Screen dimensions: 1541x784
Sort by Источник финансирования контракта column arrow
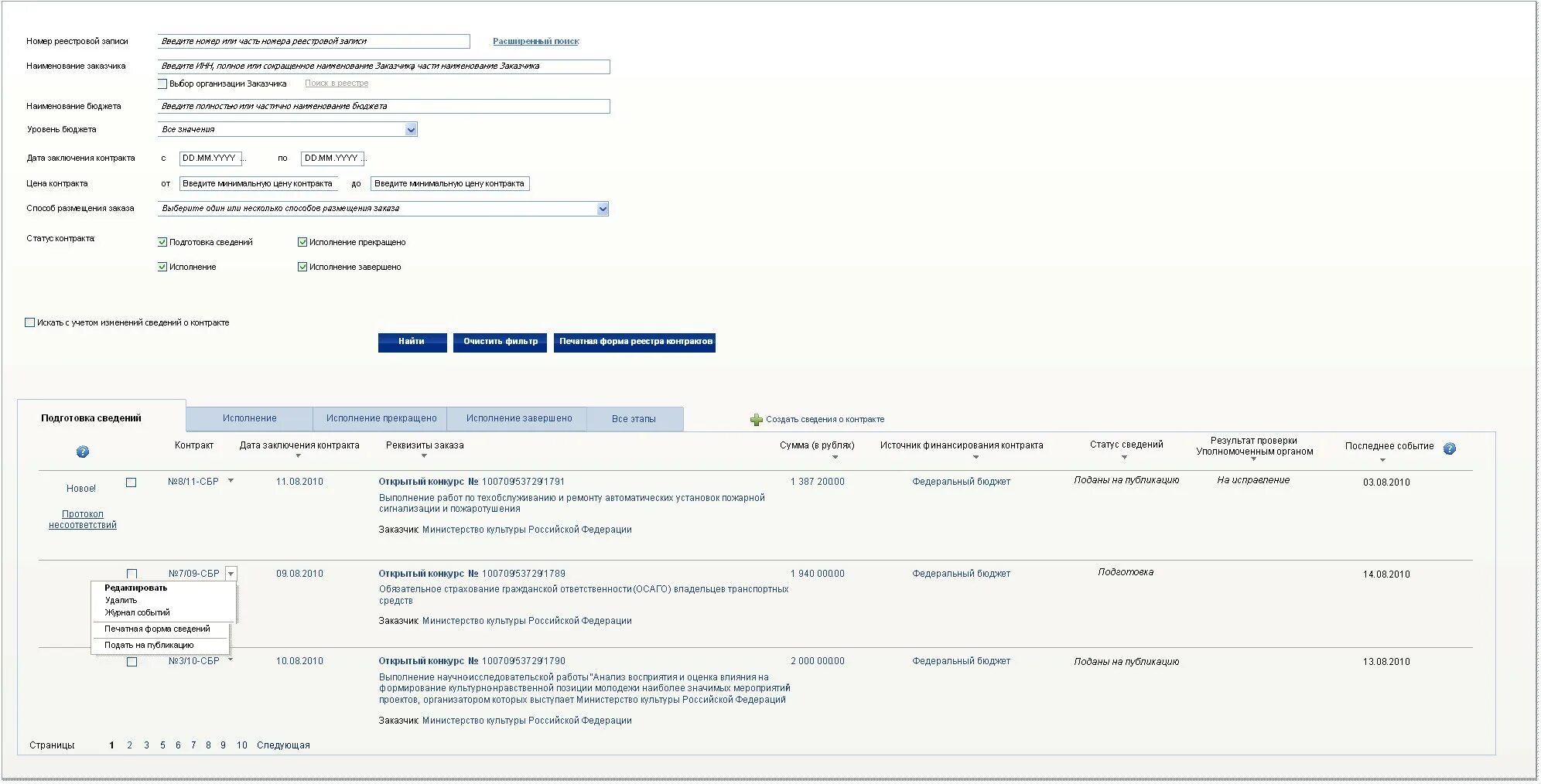click(976, 457)
